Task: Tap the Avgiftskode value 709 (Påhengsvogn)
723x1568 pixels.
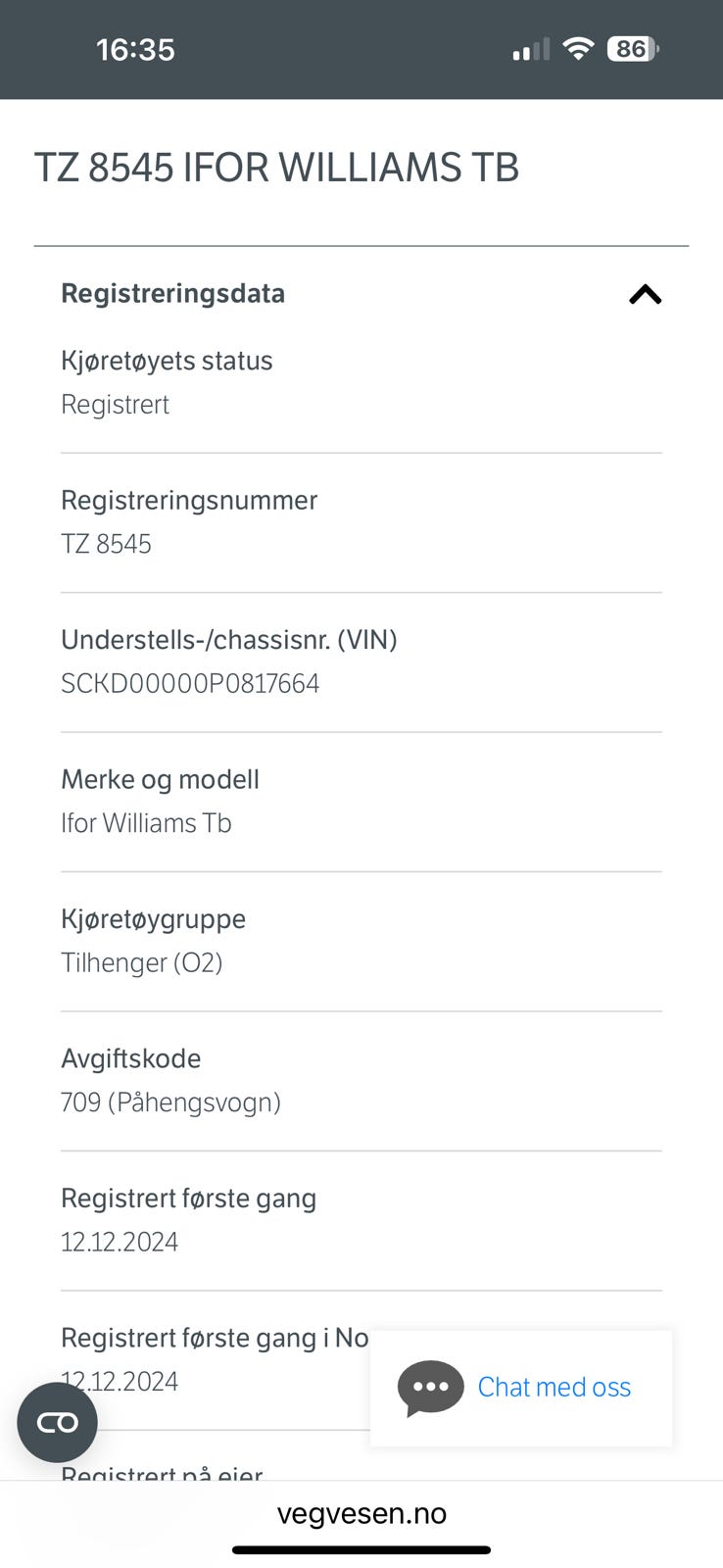Action: (x=170, y=1102)
